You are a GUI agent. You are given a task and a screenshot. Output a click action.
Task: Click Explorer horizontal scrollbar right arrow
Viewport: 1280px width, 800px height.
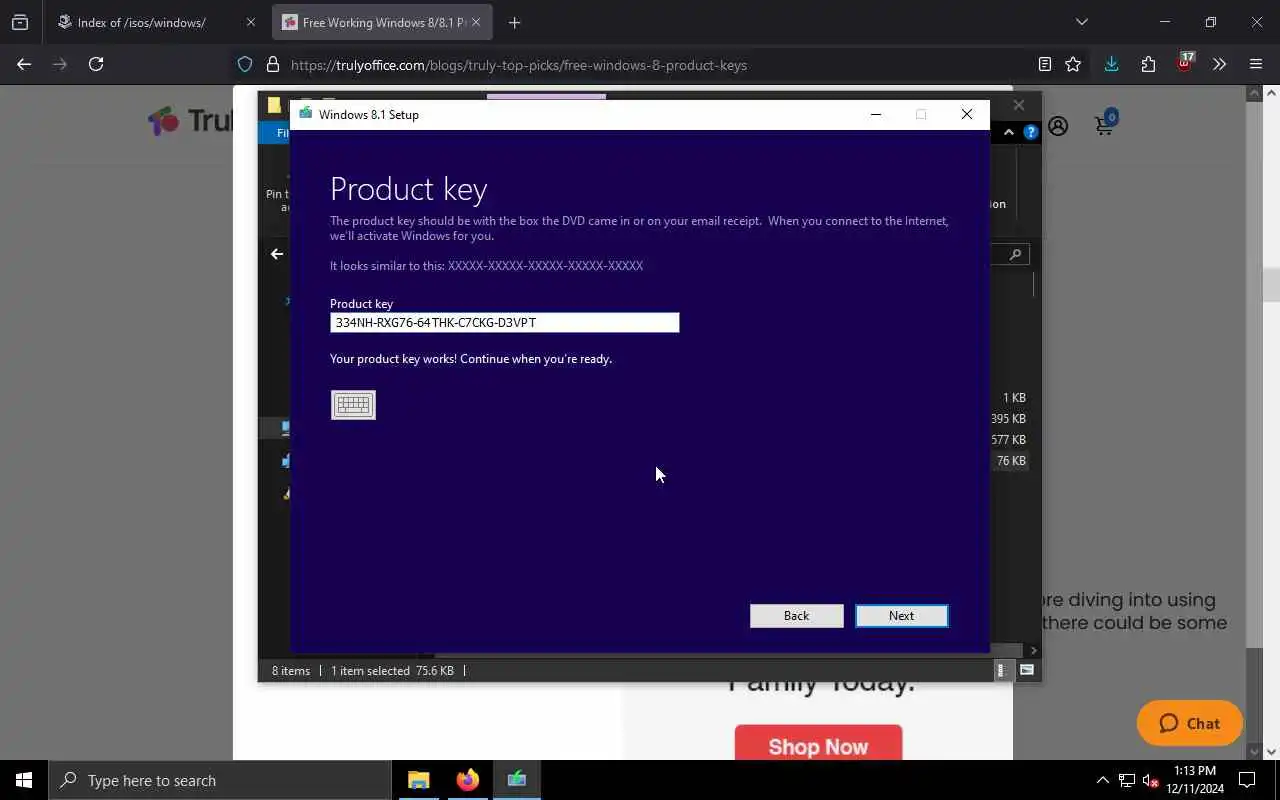pos(1034,651)
